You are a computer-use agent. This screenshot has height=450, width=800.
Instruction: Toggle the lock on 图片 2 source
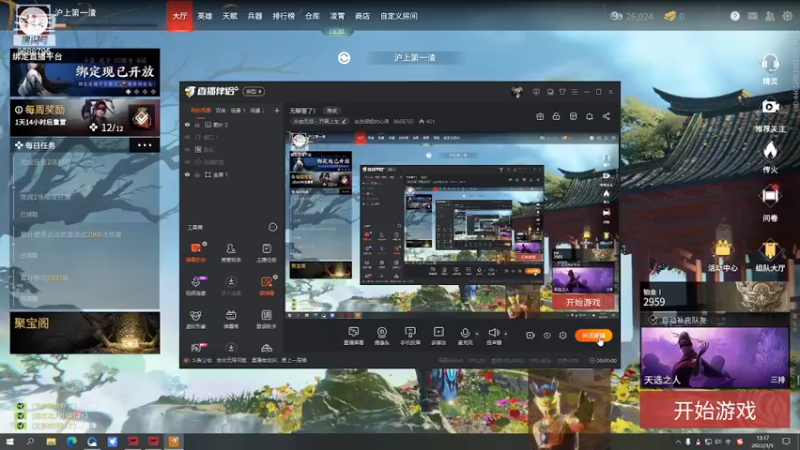[197, 124]
